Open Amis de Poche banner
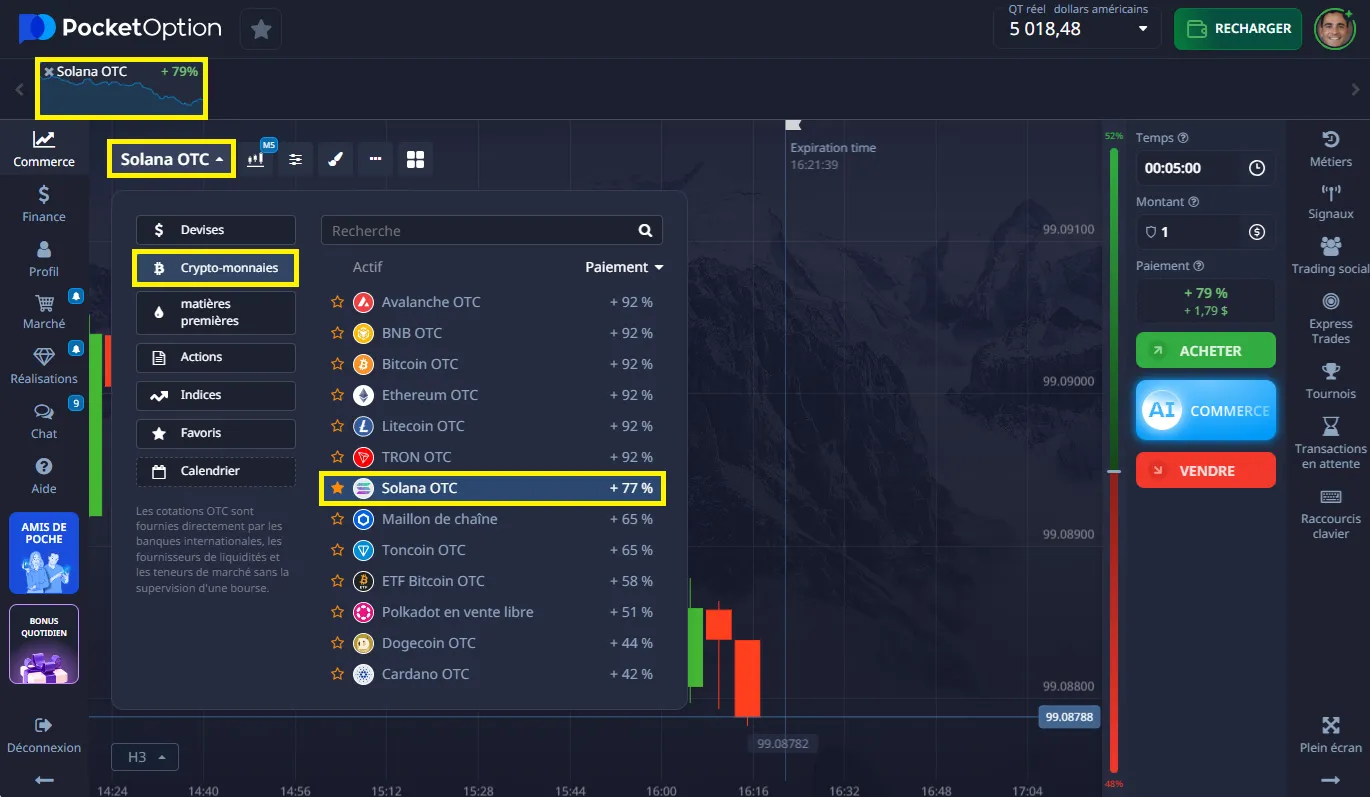Viewport: 1370px width, 797px height. (x=44, y=553)
